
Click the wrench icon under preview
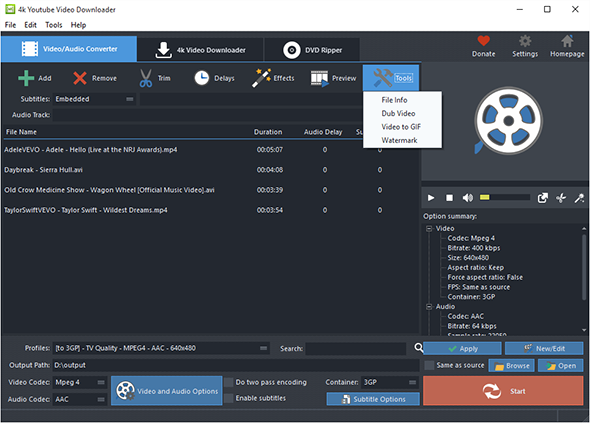[579, 198]
